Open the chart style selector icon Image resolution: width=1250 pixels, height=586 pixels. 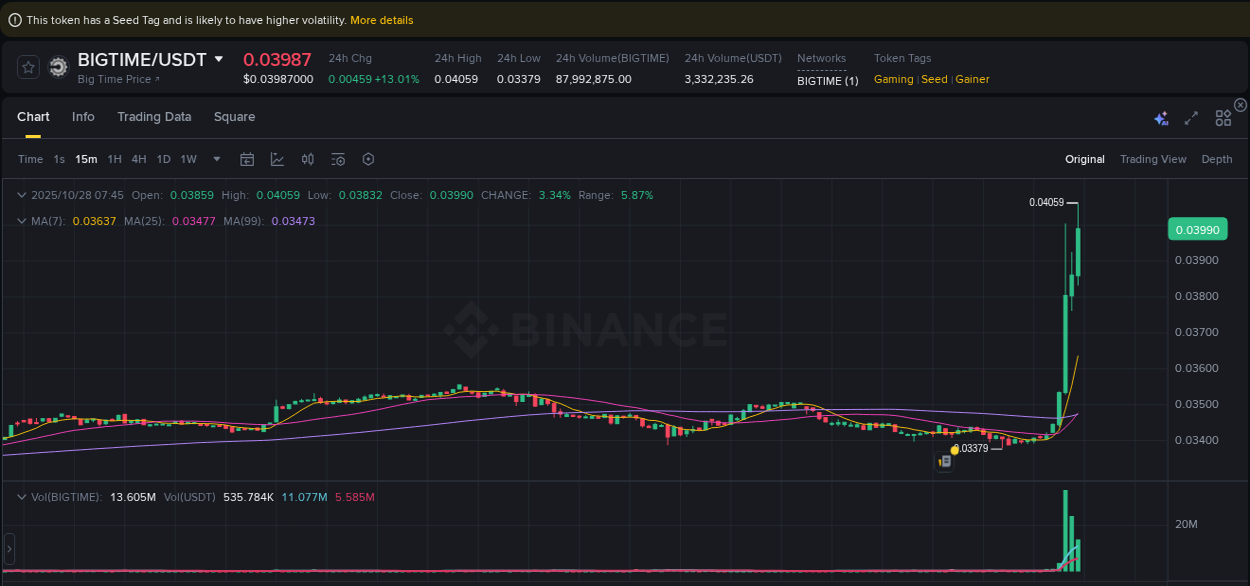click(x=276, y=159)
